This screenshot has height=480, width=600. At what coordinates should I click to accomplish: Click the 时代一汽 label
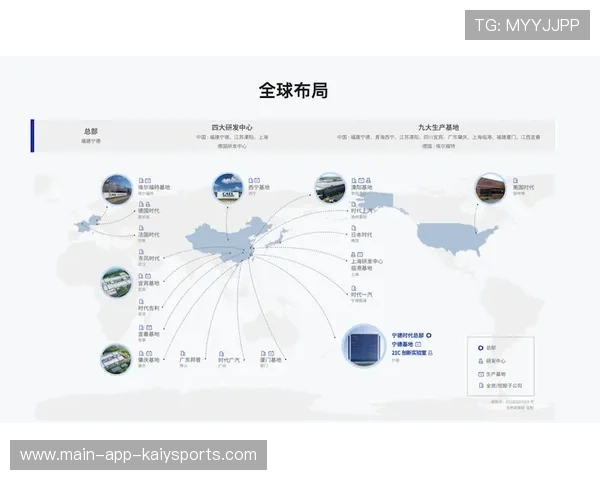[x=362, y=295]
